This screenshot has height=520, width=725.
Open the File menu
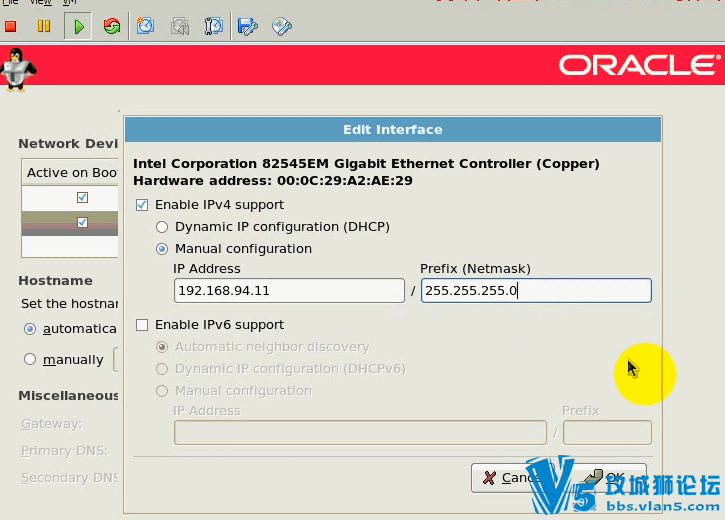tap(9, 2)
